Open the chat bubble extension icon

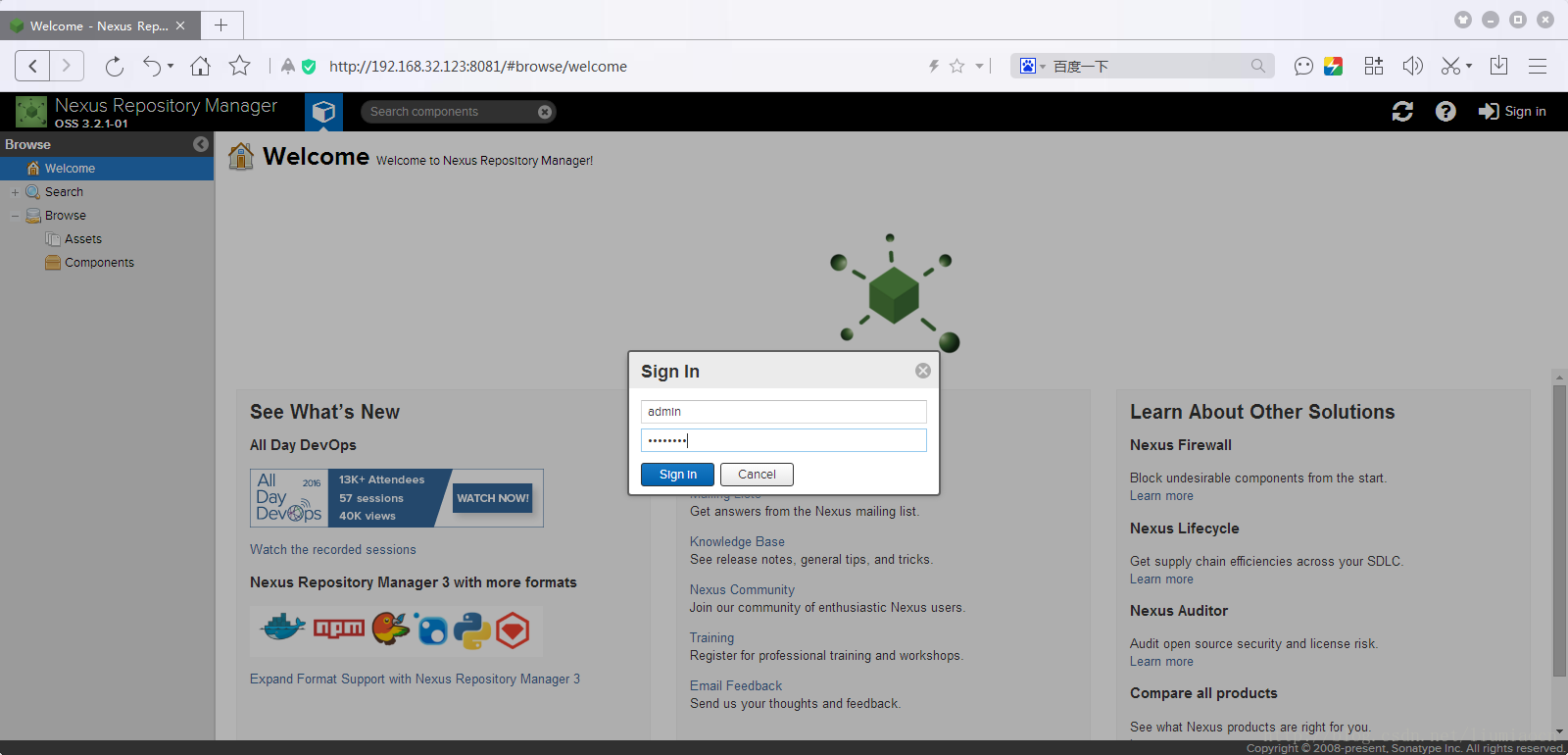(1303, 66)
